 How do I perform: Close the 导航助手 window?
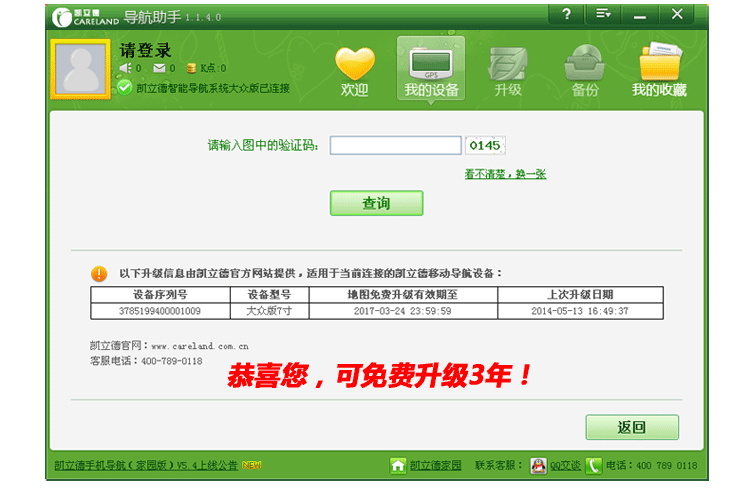tap(677, 14)
